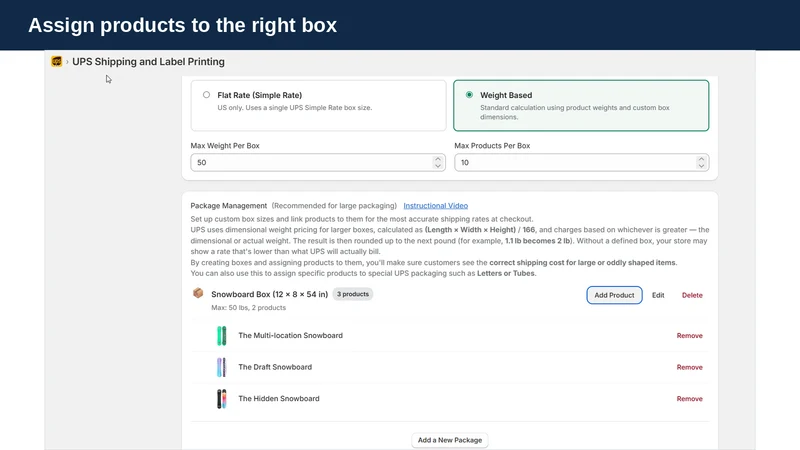The width and height of the screenshot is (800, 450).
Task: Remove The Multi-location Snowboard
Action: pyautogui.click(x=689, y=336)
